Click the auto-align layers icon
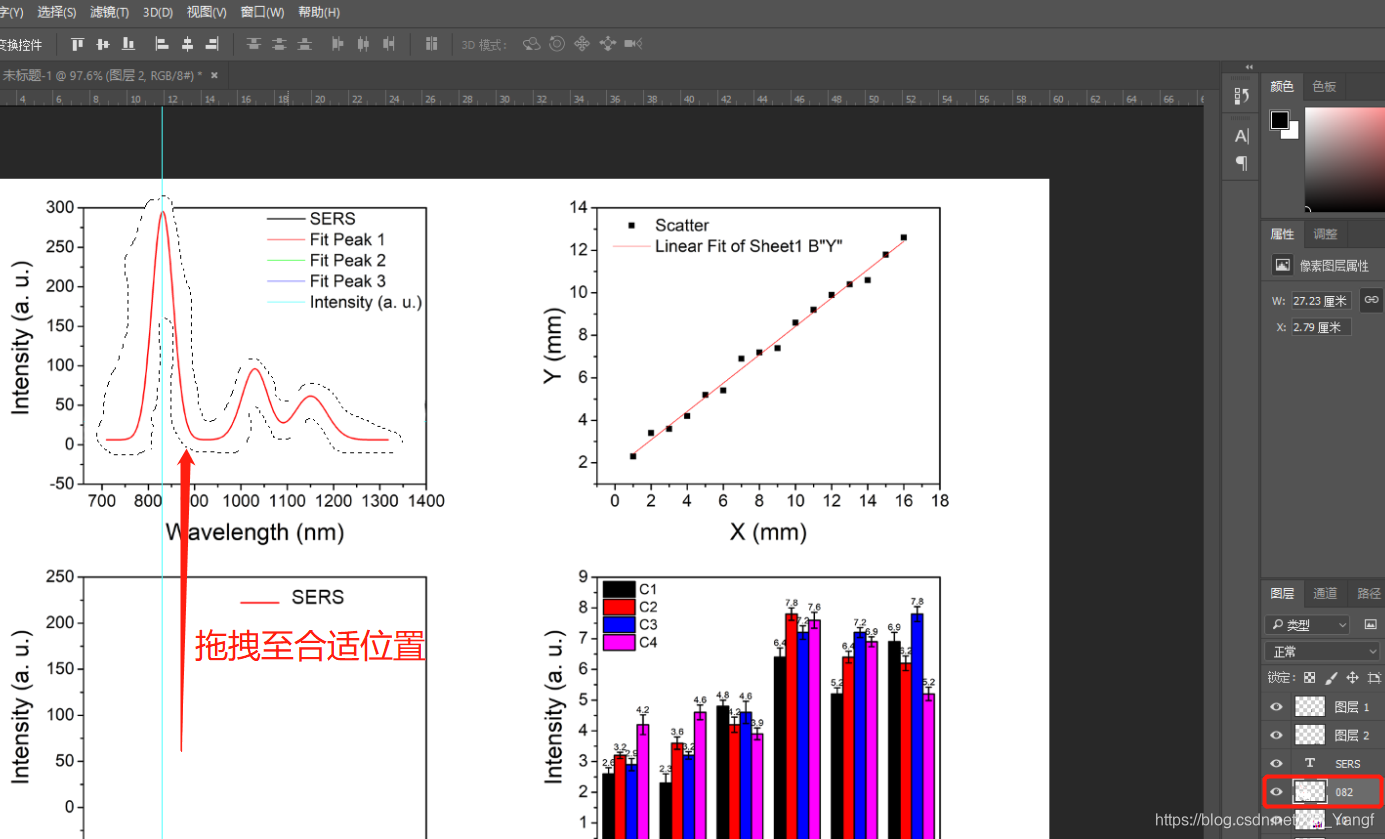The image size is (1385, 839). [x=432, y=44]
